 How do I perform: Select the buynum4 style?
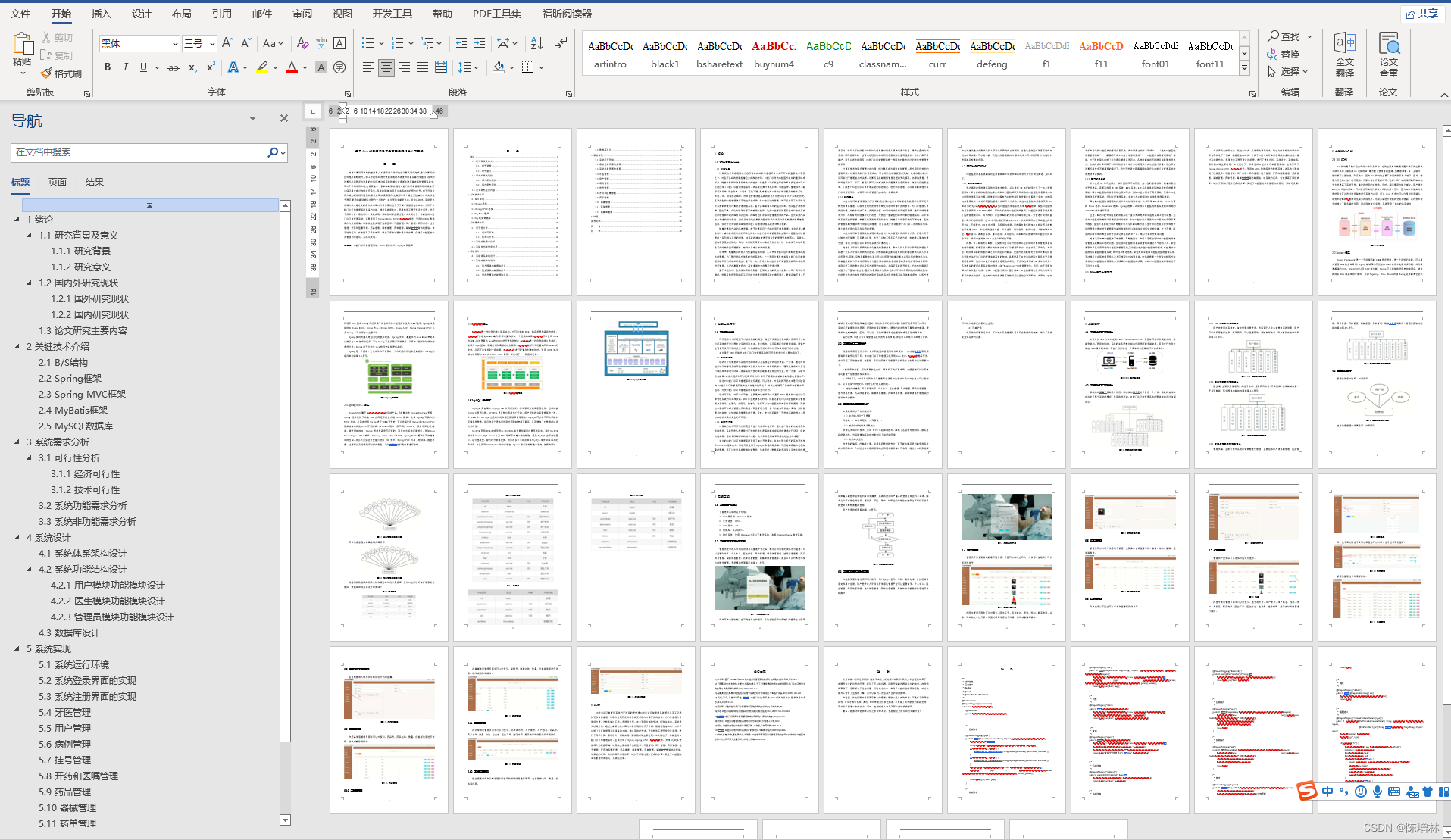(x=774, y=54)
